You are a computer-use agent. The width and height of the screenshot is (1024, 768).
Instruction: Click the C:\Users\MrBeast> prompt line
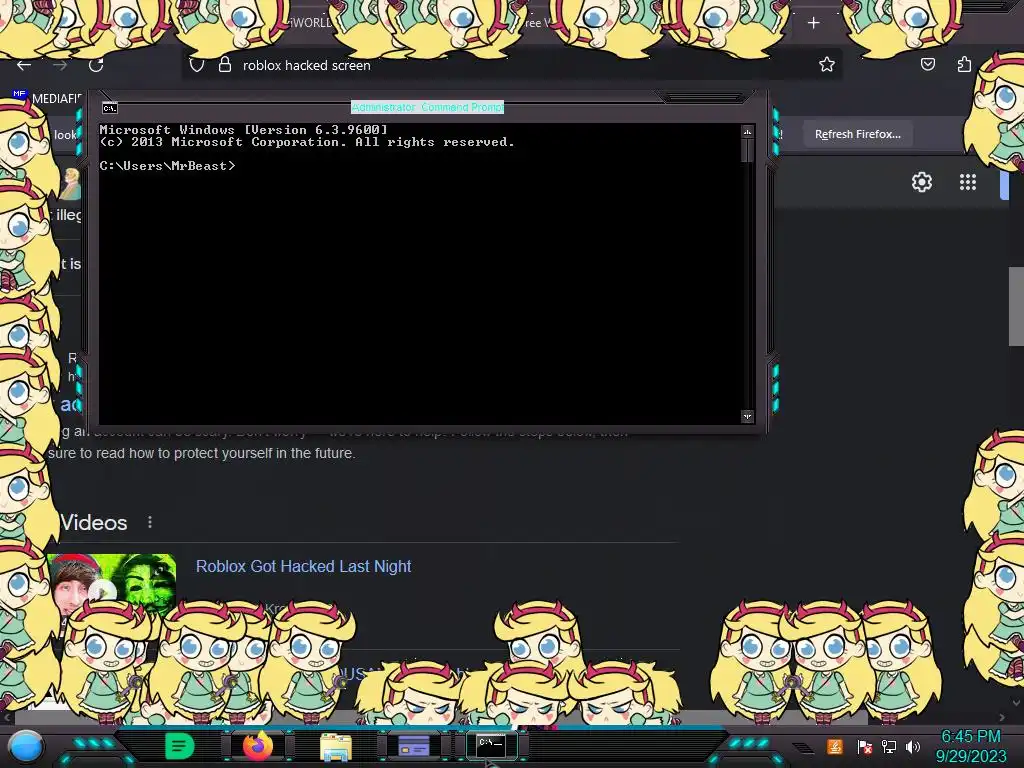click(x=167, y=166)
